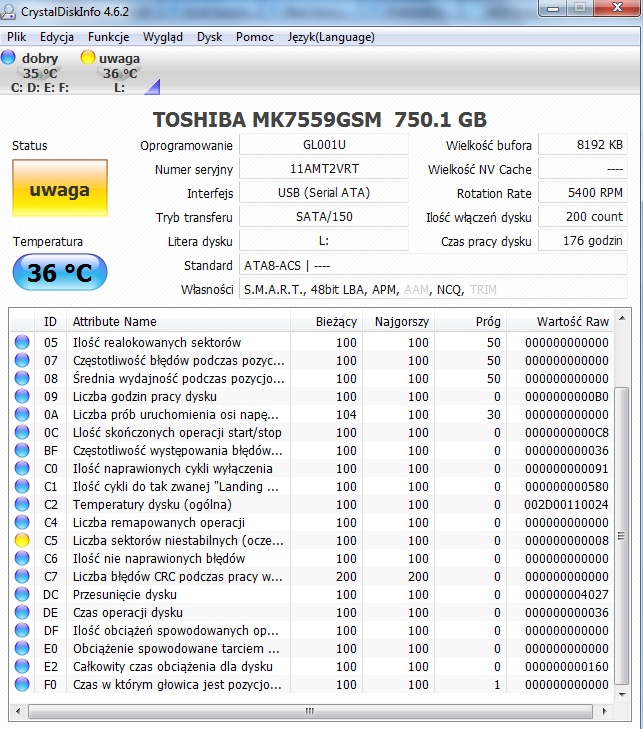Open the Wygląd menu
The image size is (643, 729).
coord(163,37)
